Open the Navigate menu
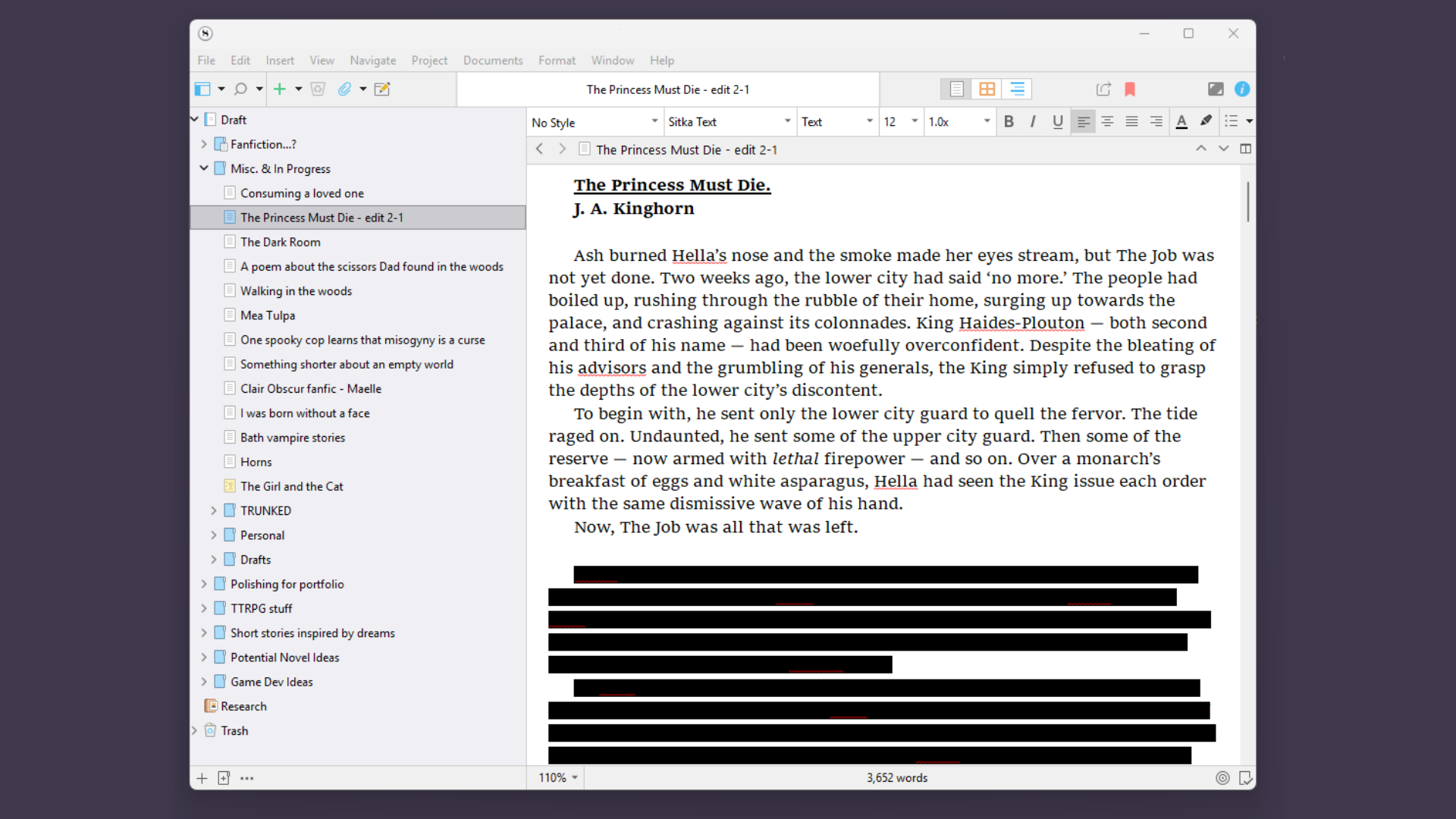Viewport: 1456px width, 819px height. (x=373, y=61)
